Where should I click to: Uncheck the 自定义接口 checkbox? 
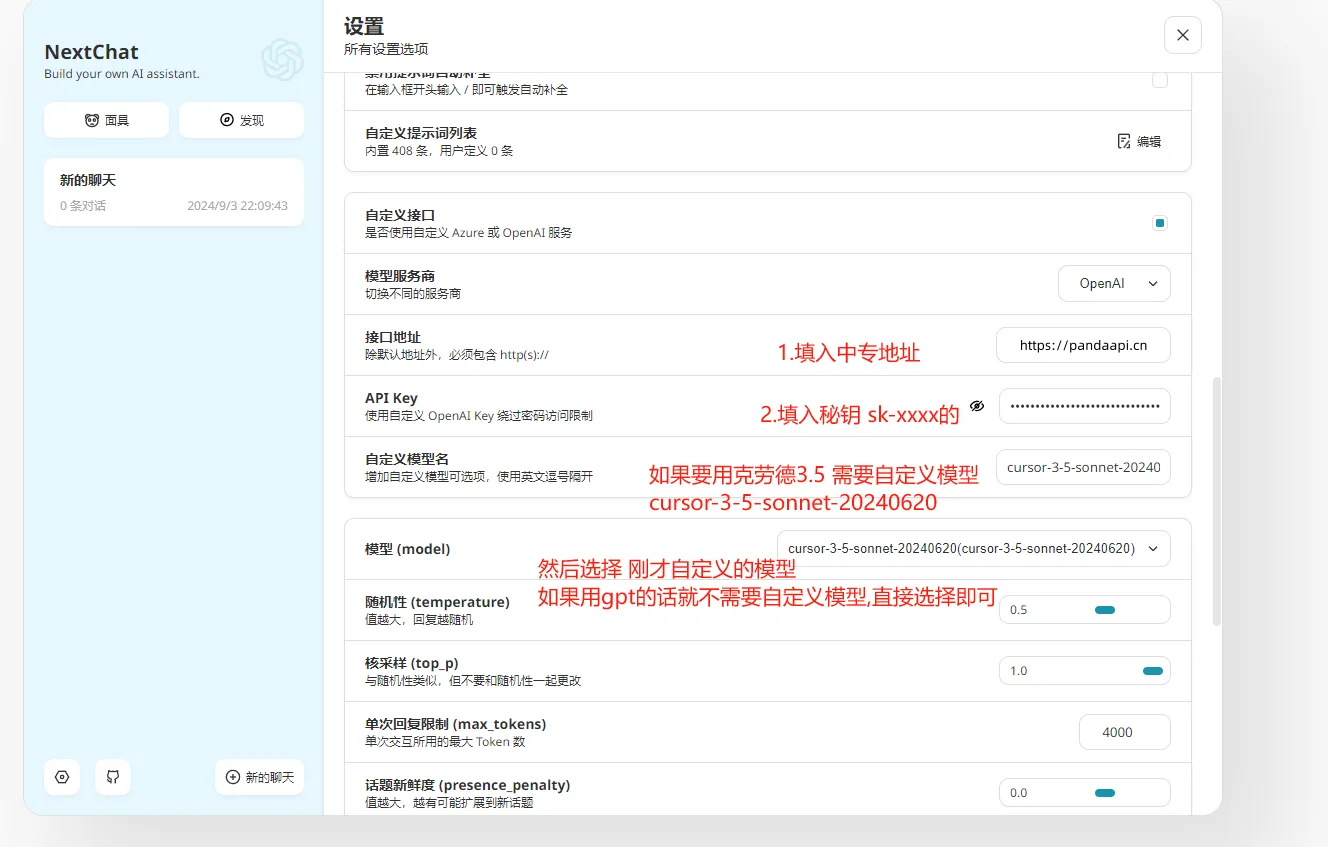coord(1160,223)
